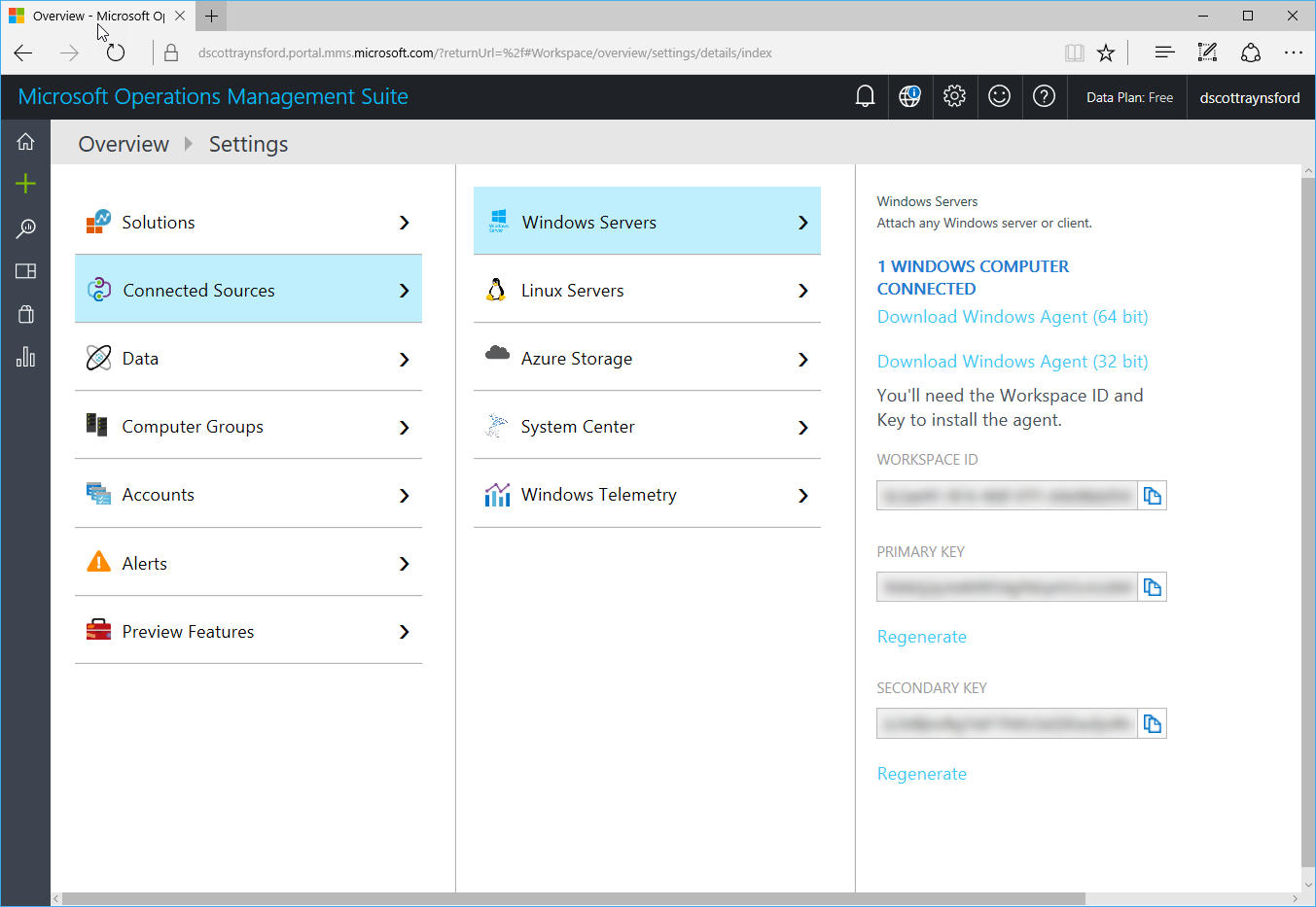Viewport: 1316px width, 907px height.
Task: Expand Windows Telemetry row chevron
Action: coord(803,496)
